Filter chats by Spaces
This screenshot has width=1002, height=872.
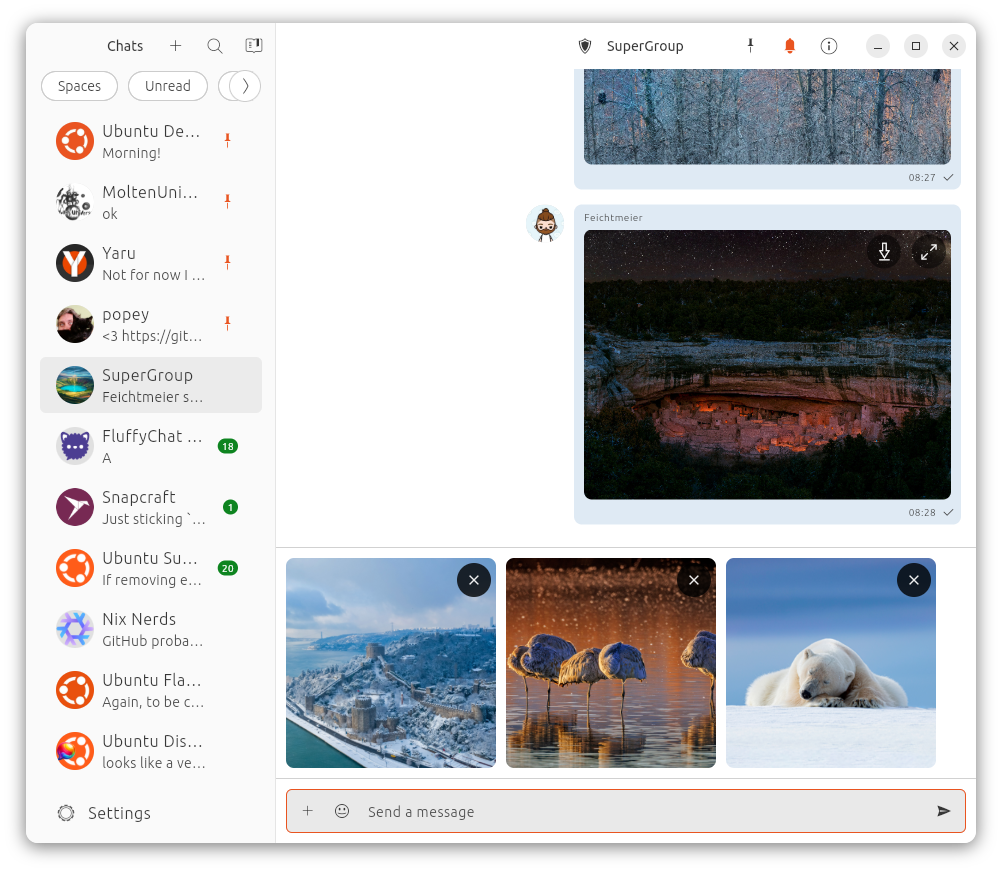click(79, 86)
